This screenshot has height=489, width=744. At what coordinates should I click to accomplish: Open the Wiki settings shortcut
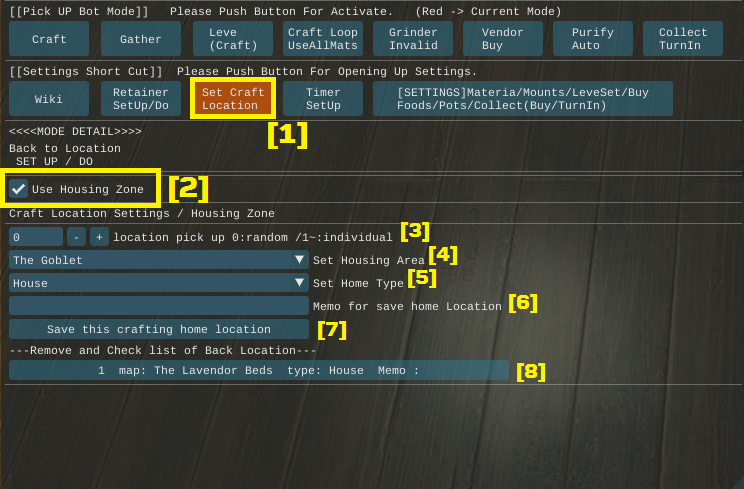click(49, 99)
